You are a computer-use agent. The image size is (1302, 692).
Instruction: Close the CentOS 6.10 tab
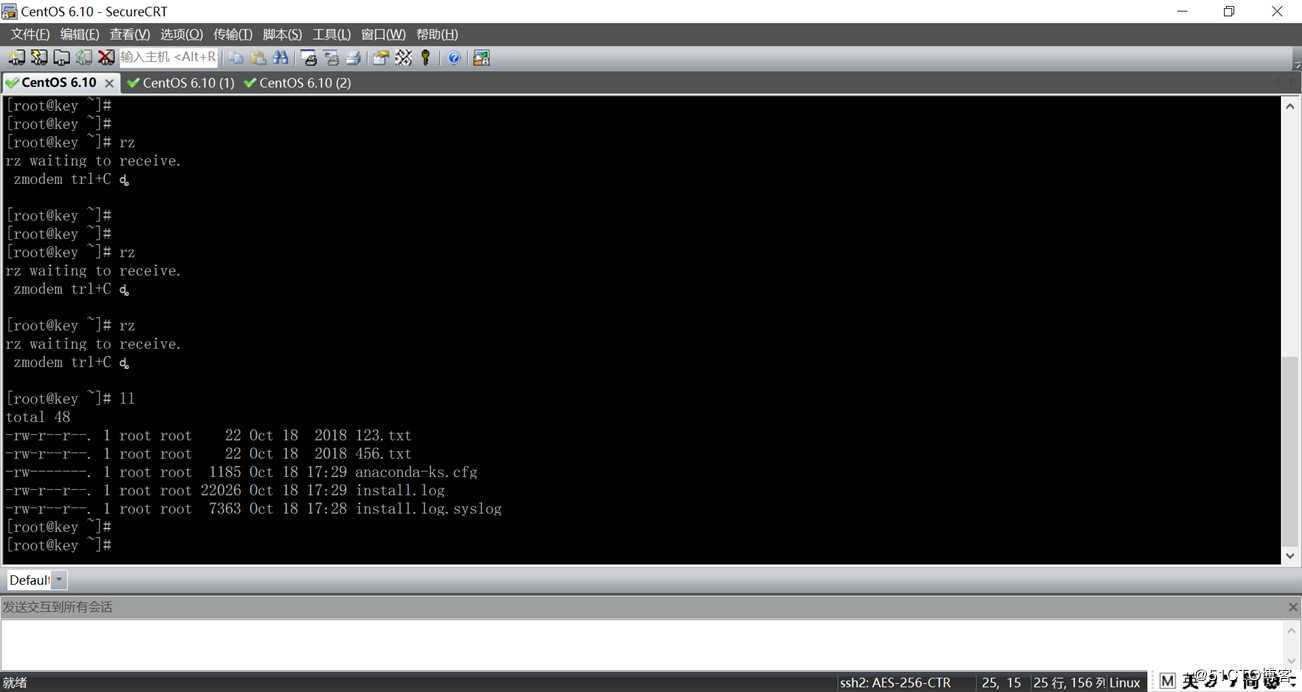(110, 83)
